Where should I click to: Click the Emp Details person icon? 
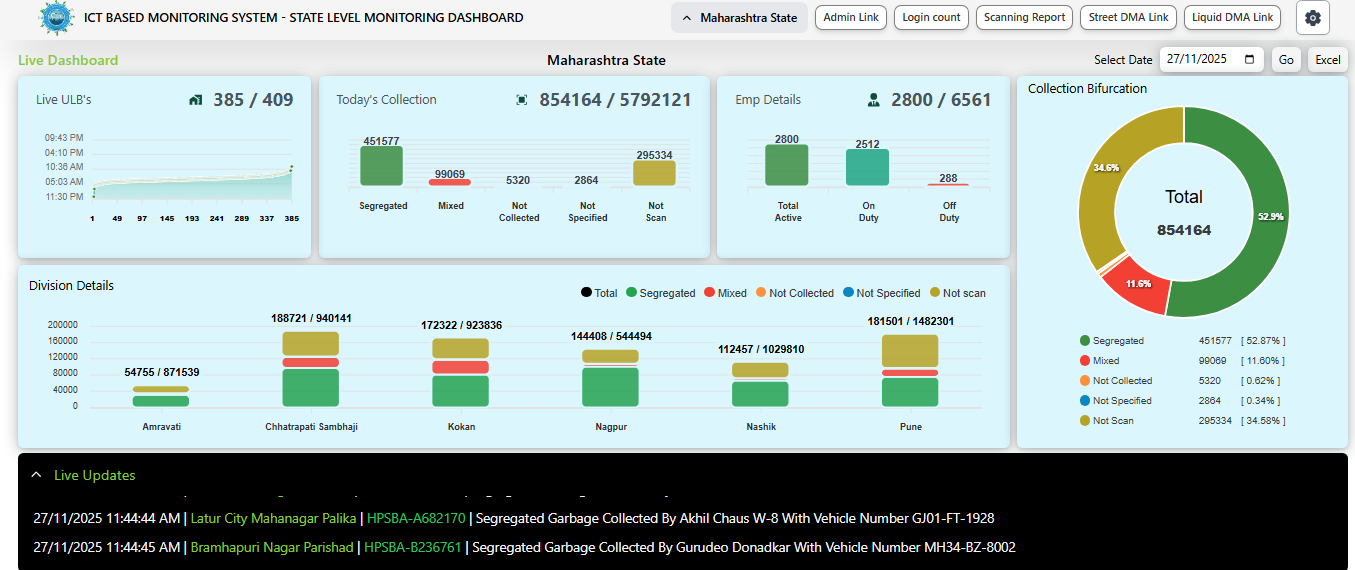[x=873, y=100]
